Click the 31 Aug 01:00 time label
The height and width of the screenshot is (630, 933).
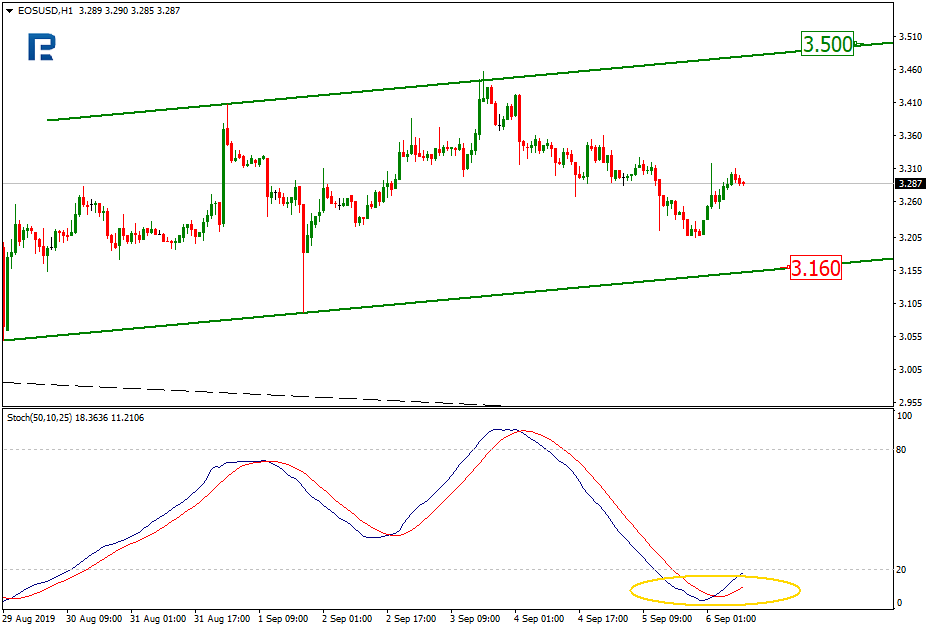[158, 619]
